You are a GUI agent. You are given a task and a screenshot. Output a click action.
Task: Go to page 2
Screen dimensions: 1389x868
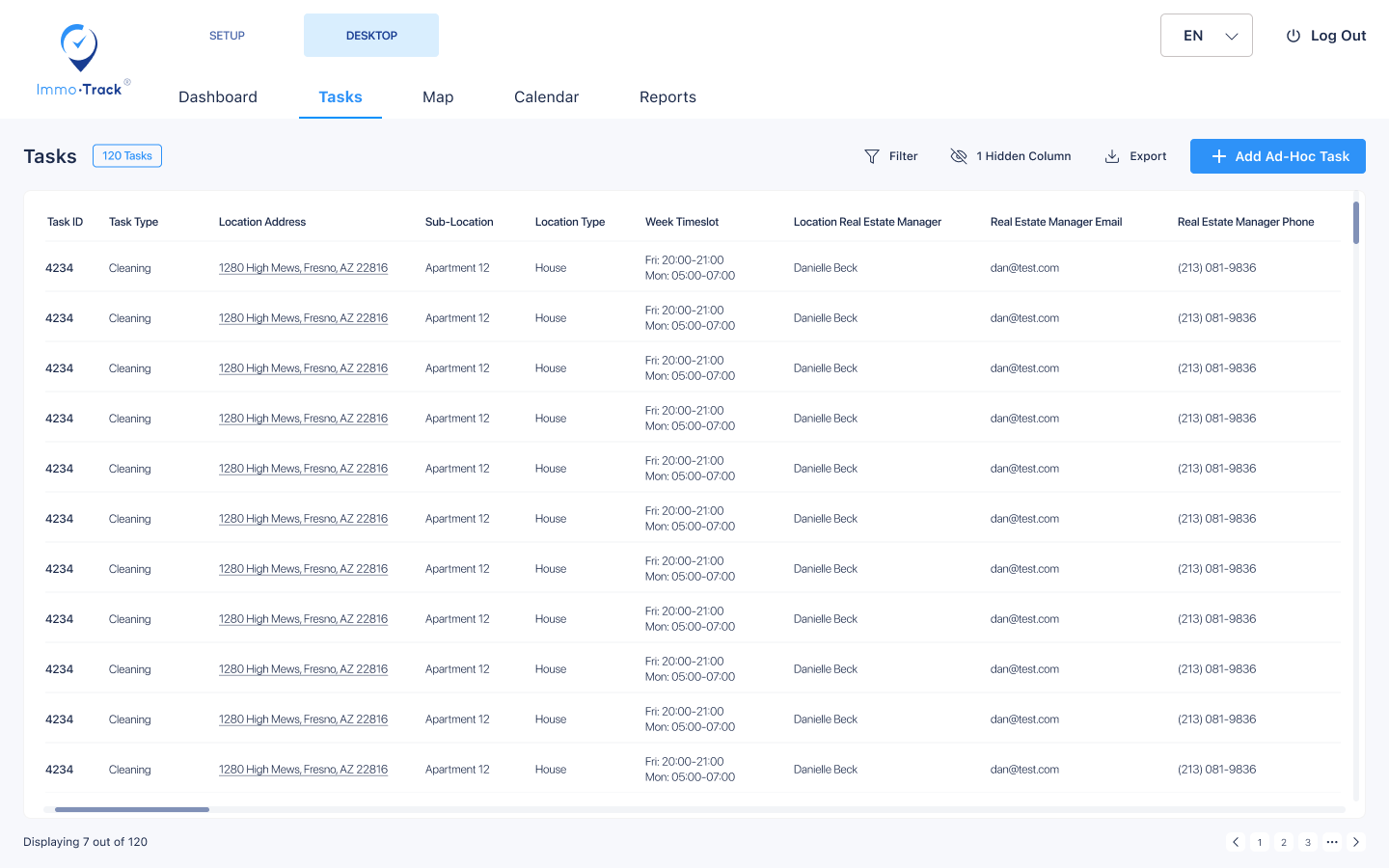tap(1284, 842)
